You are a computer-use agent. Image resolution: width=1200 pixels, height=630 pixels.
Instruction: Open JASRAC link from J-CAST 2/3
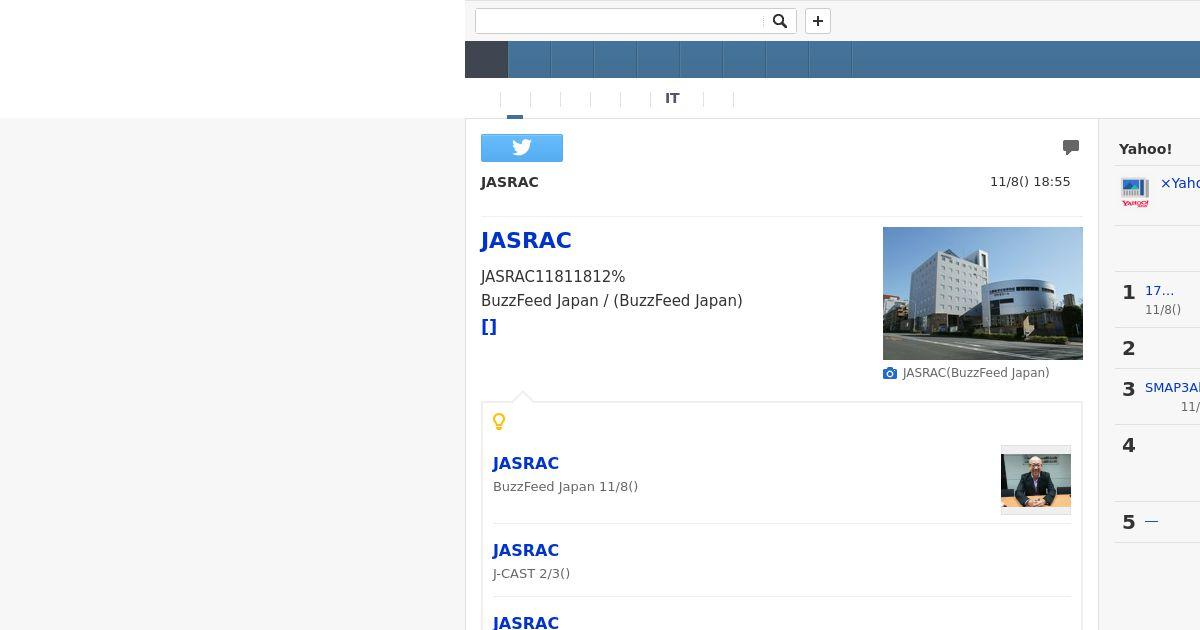click(526, 550)
